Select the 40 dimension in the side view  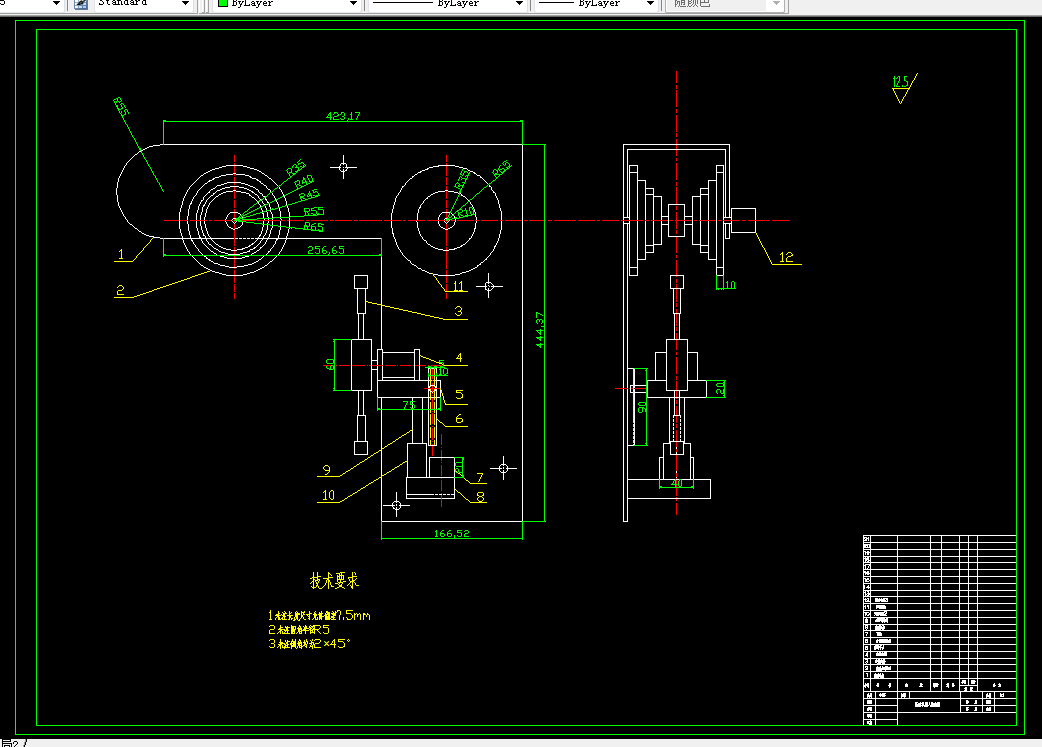[677, 483]
